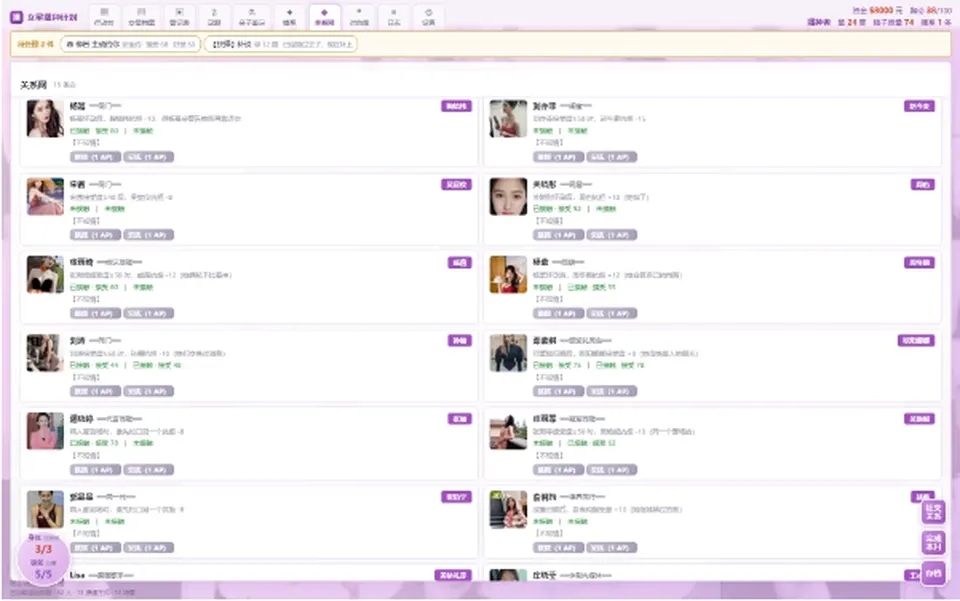
Task: Open the eighth top navigation tab
Action: point(359,17)
